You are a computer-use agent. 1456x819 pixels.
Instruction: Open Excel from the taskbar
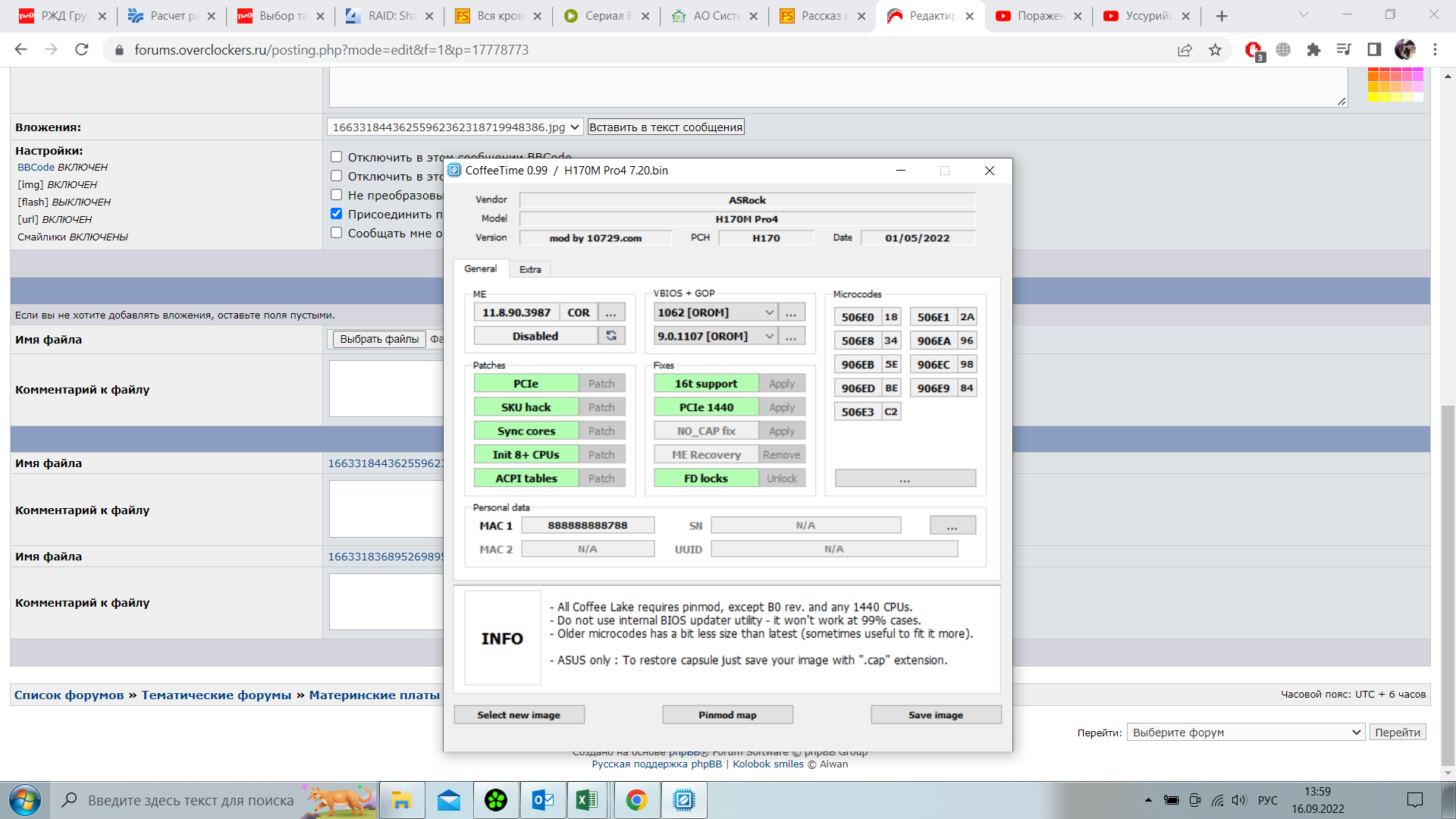point(588,800)
